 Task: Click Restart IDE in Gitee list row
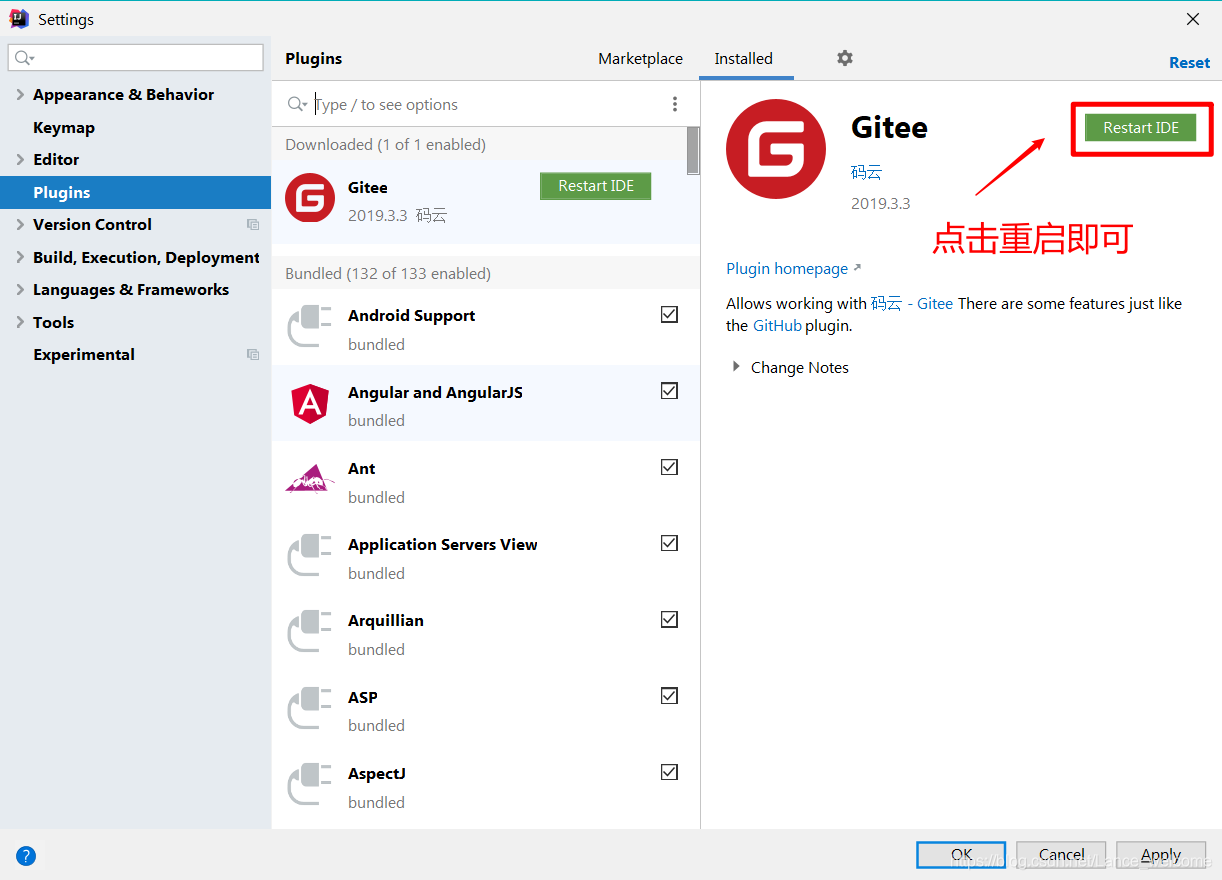(x=596, y=186)
